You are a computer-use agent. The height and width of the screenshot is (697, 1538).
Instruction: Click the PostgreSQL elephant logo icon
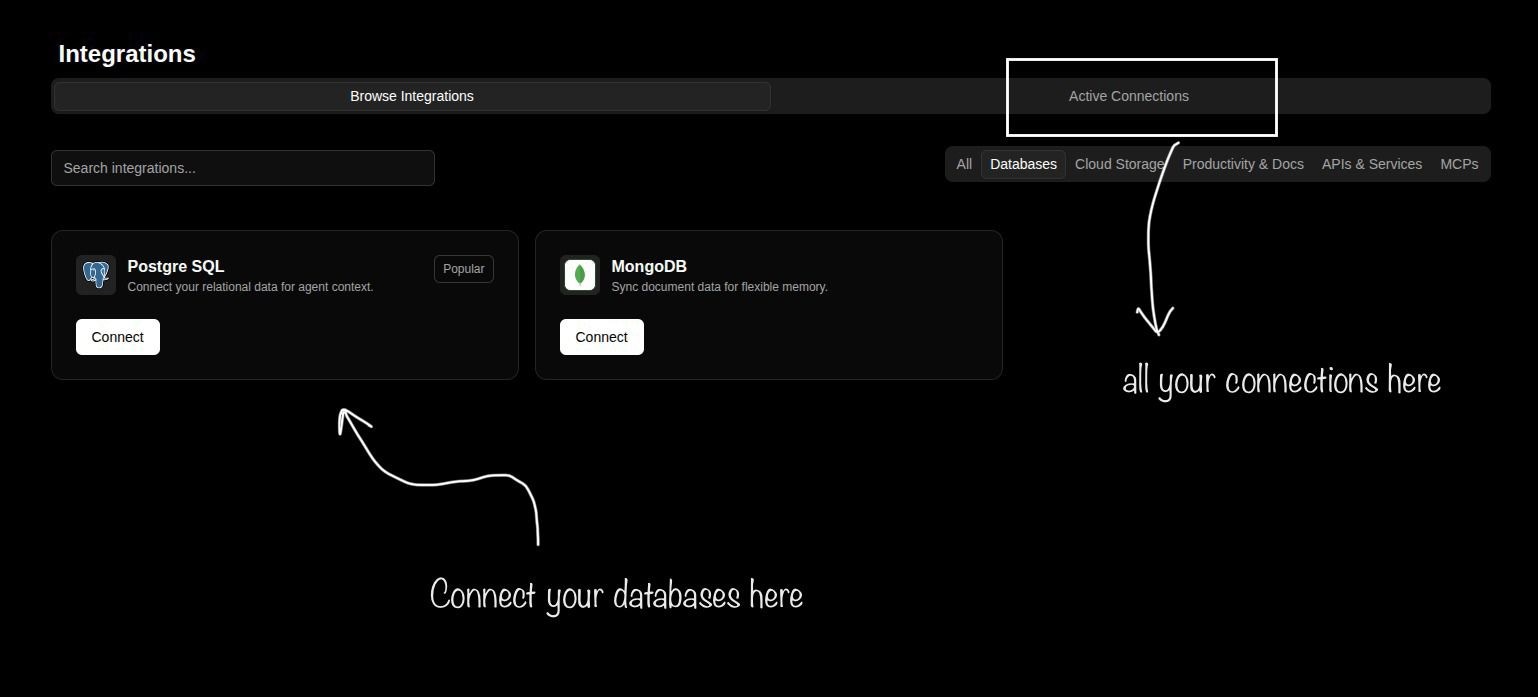(x=95, y=274)
